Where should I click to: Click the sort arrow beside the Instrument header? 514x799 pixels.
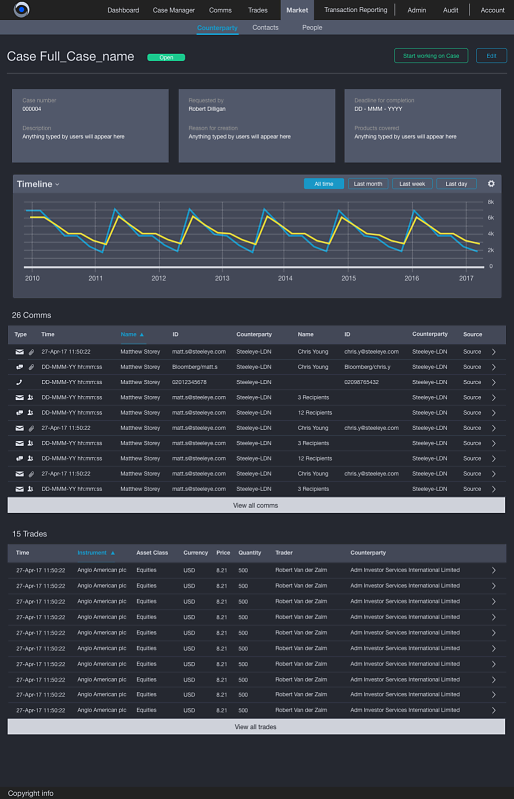pos(113,553)
